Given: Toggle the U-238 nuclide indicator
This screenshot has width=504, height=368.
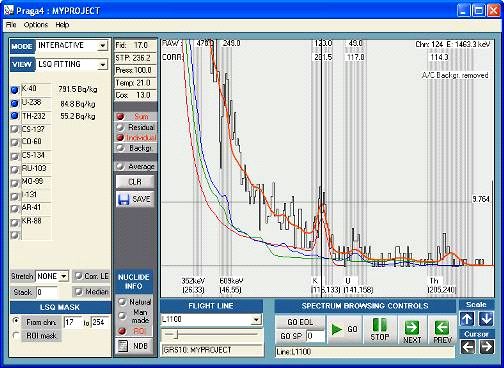Looking at the screenshot, I should pyautogui.click(x=15, y=103).
